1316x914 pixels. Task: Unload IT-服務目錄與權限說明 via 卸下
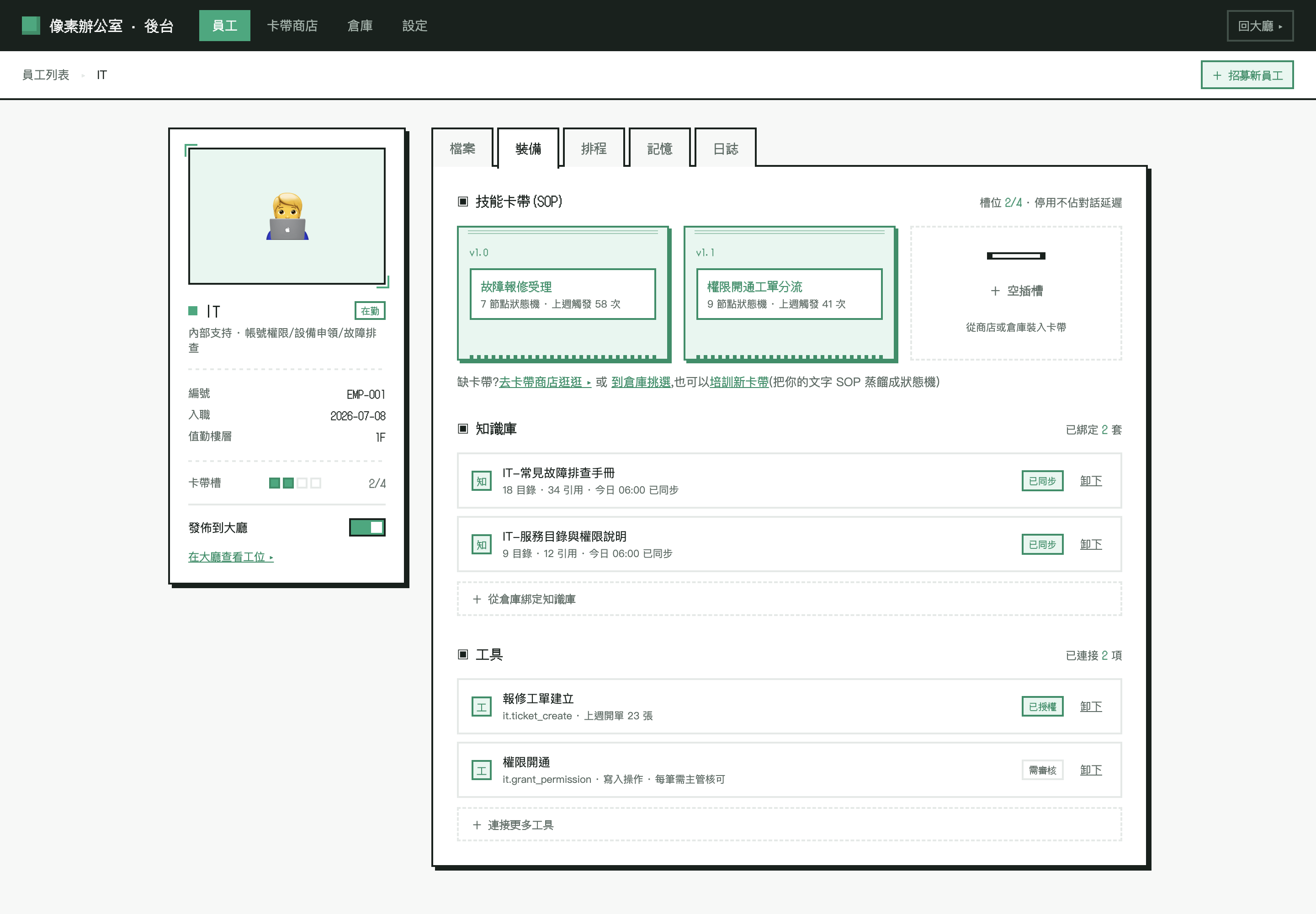[x=1091, y=545]
